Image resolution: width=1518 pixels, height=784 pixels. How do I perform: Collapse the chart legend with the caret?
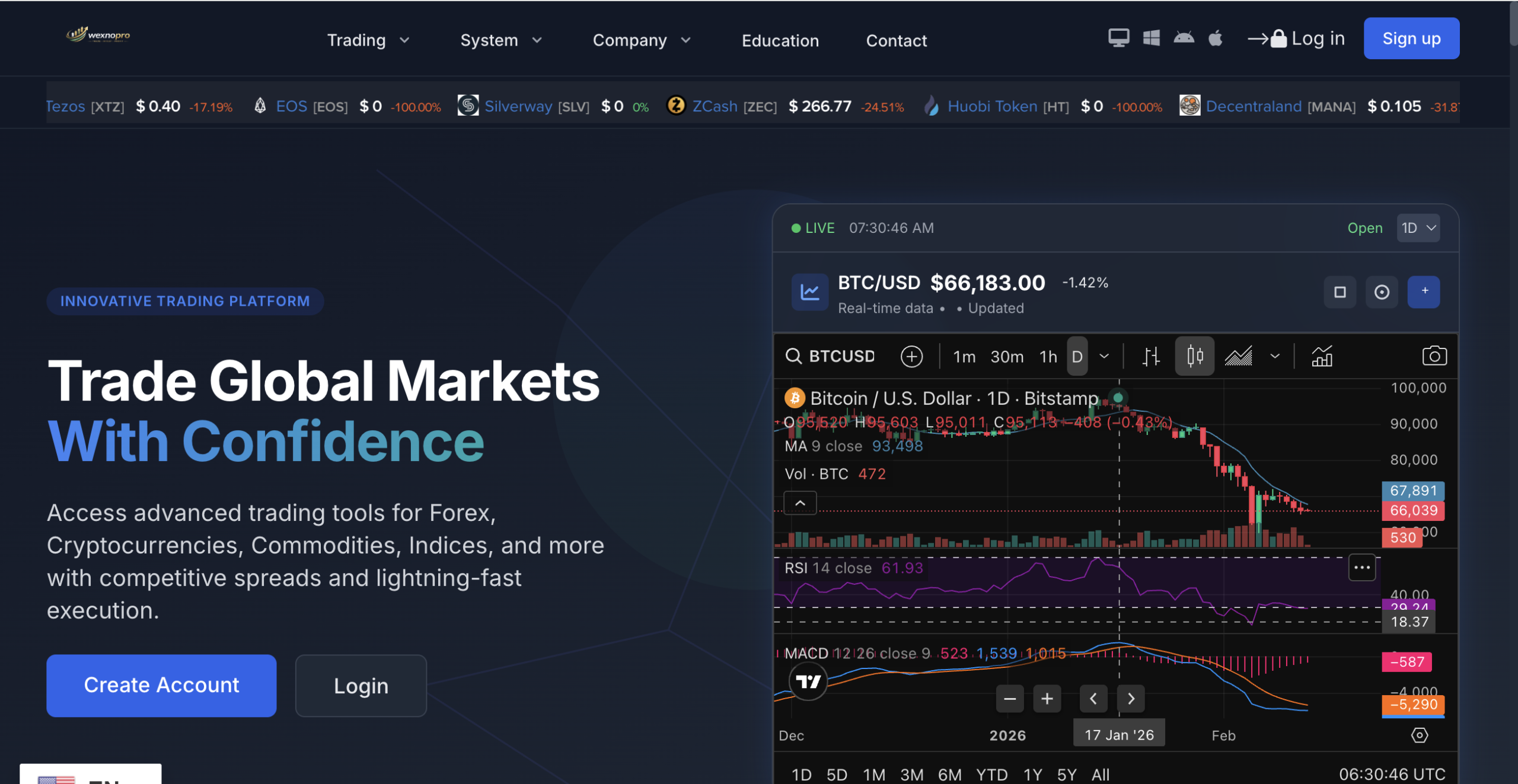800,503
